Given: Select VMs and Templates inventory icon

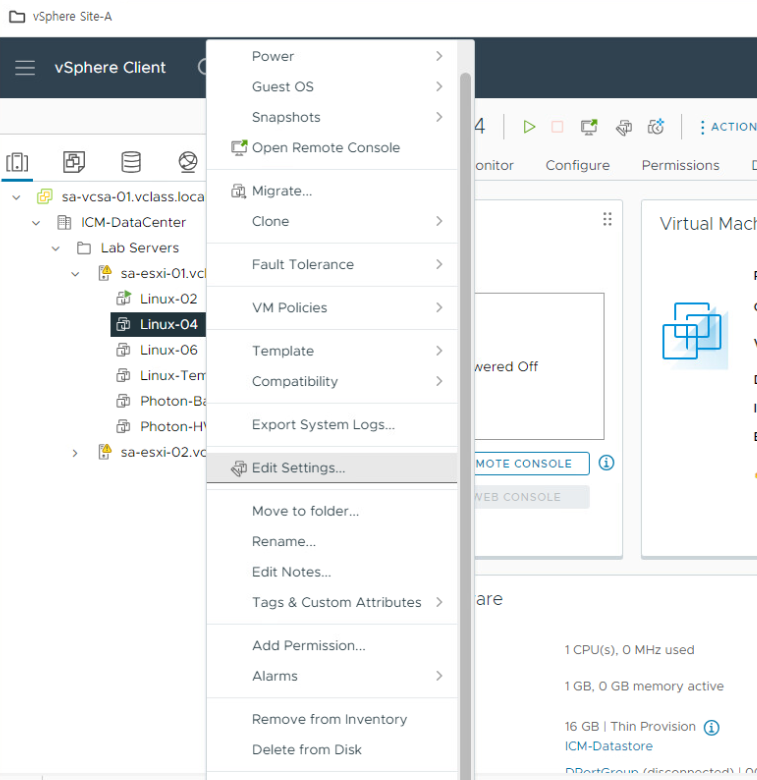Looking at the screenshot, I should [x=74, y=162].
